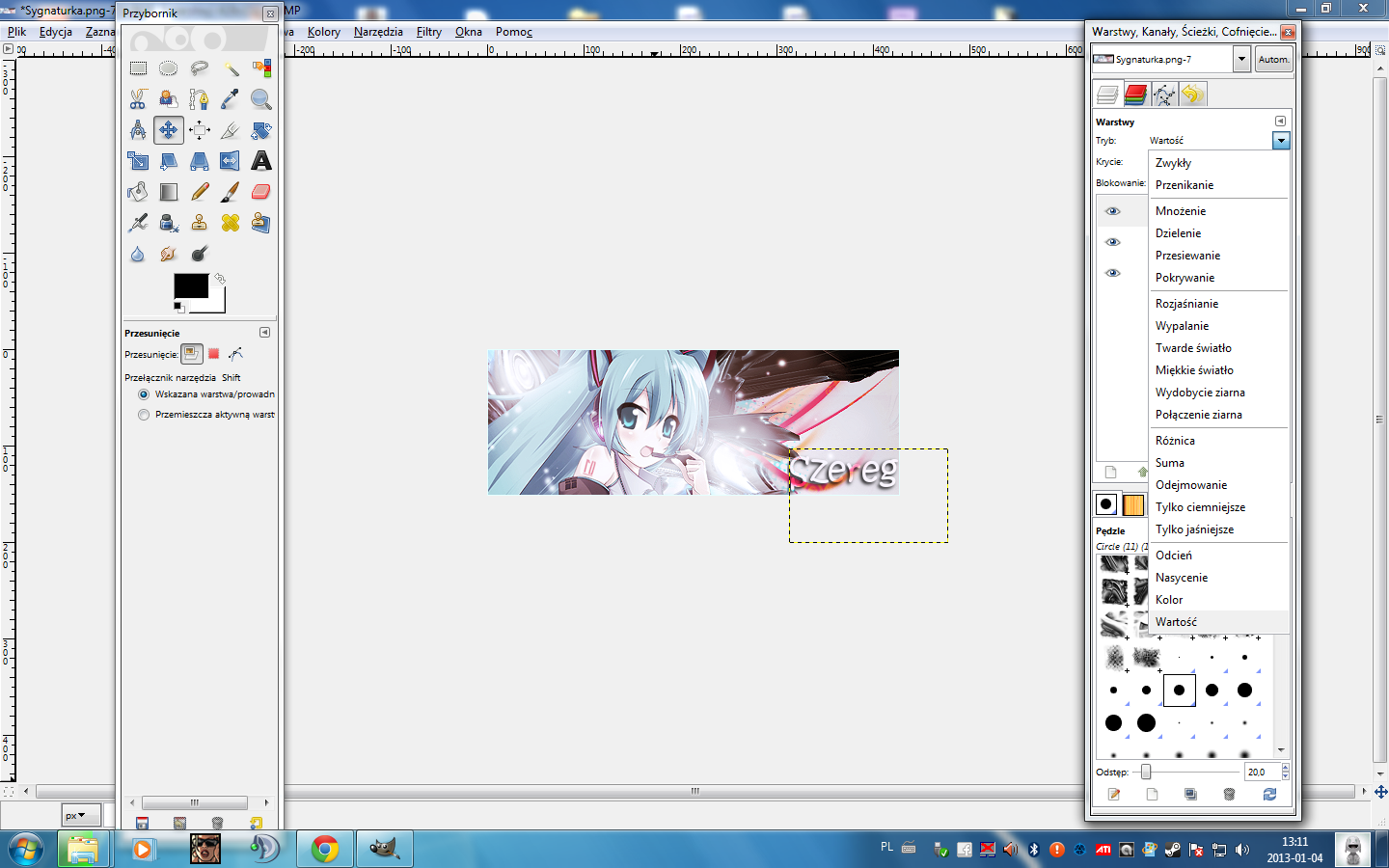Click Edit brush button in Pędzle panel
The image size is (1389, 868).
tap(1114, 795)
